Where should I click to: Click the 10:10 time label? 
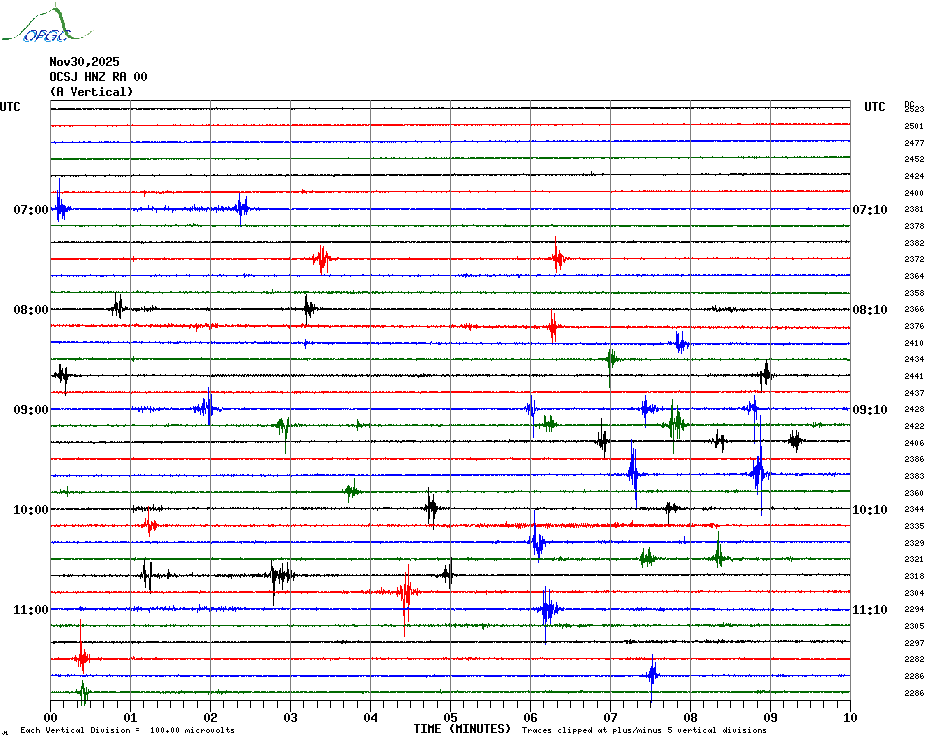(x=870, y=510)
